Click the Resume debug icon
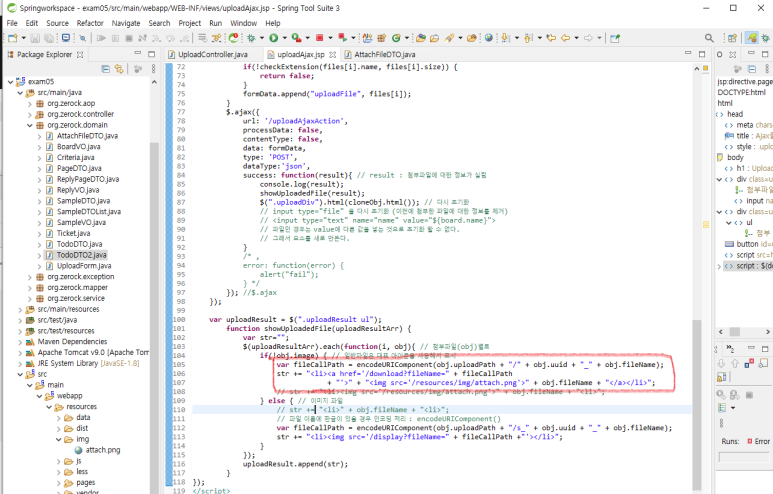Screen dimensions: 773x494 pos(102,38)
